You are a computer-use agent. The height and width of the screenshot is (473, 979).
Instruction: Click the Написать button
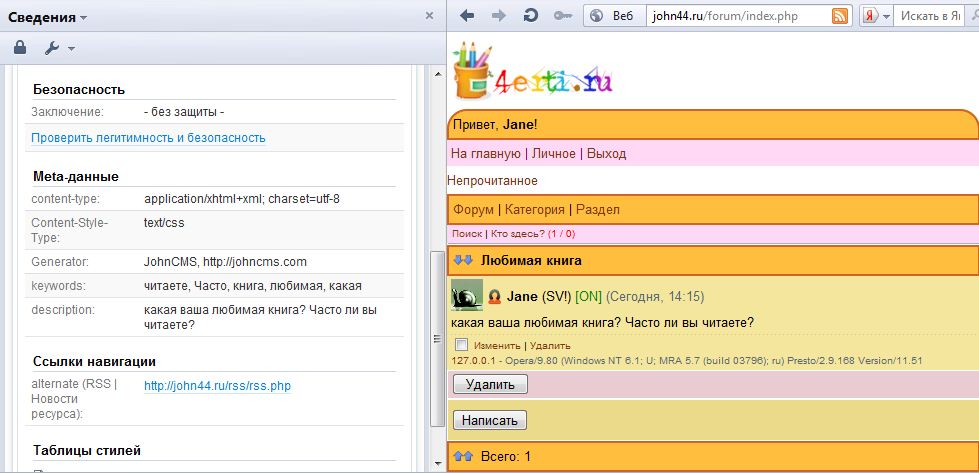pos(489,420)
